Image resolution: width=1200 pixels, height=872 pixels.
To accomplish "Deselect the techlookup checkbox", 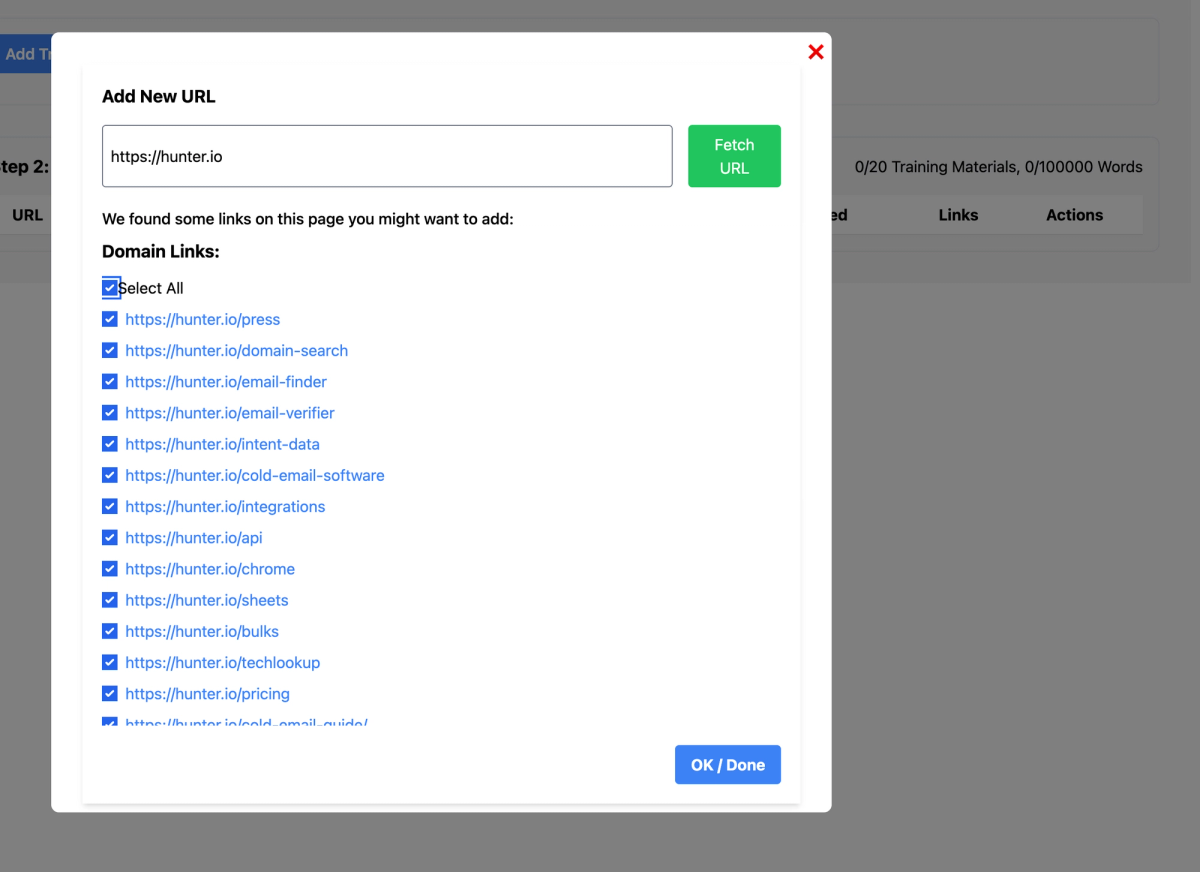I will (110, 663).
